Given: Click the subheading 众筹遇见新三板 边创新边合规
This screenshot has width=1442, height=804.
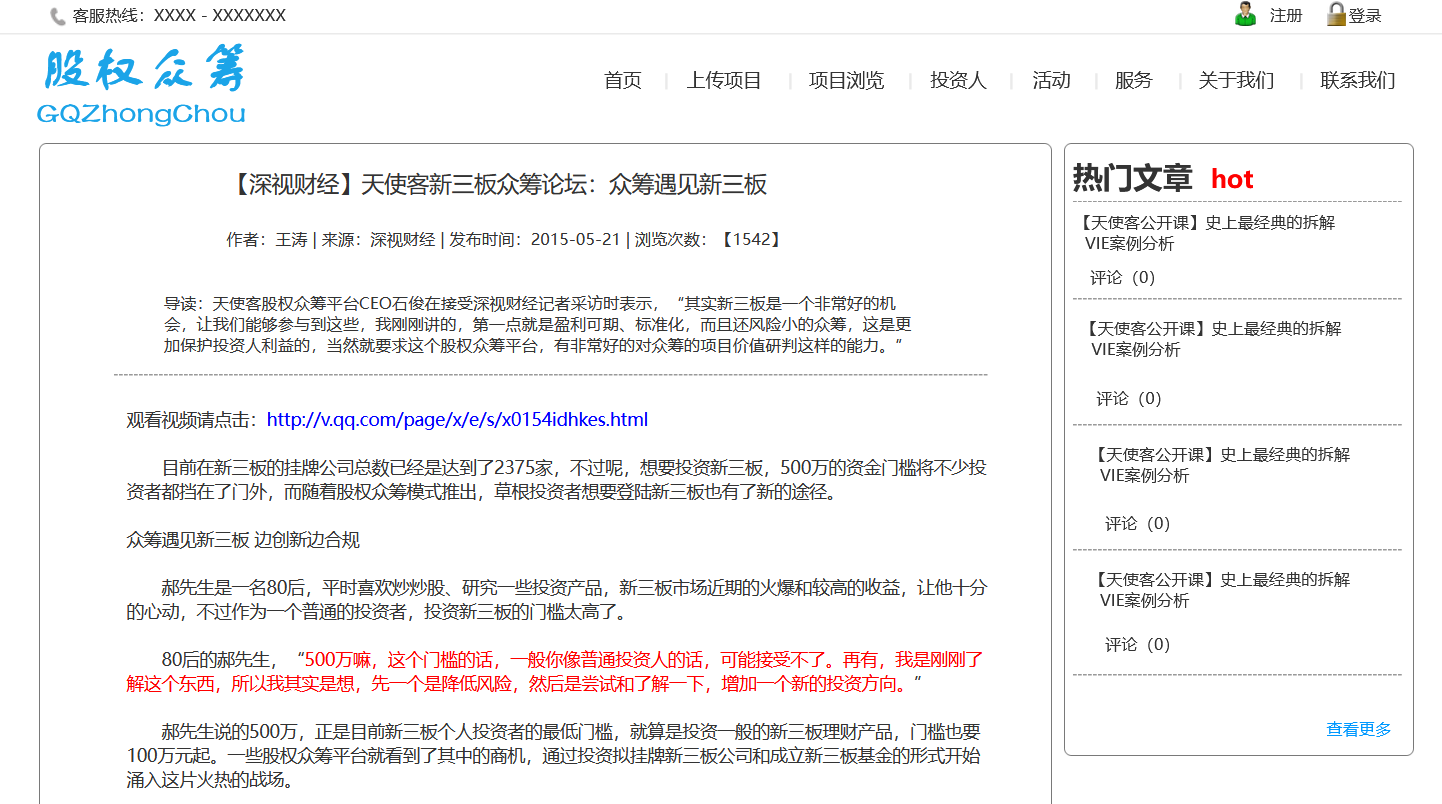Looking at the screenshot, I should (243, 541).
